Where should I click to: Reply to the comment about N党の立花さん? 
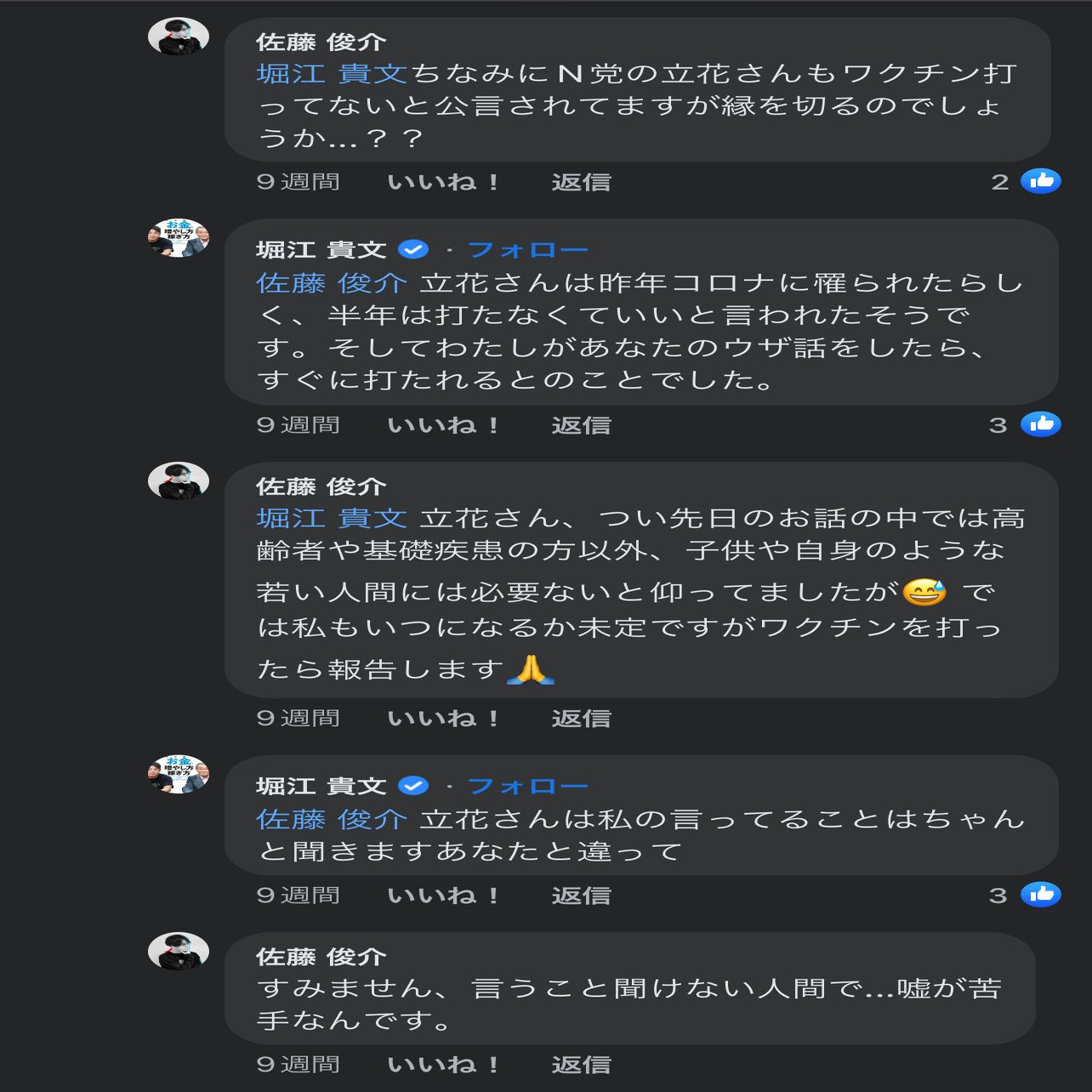581,182
